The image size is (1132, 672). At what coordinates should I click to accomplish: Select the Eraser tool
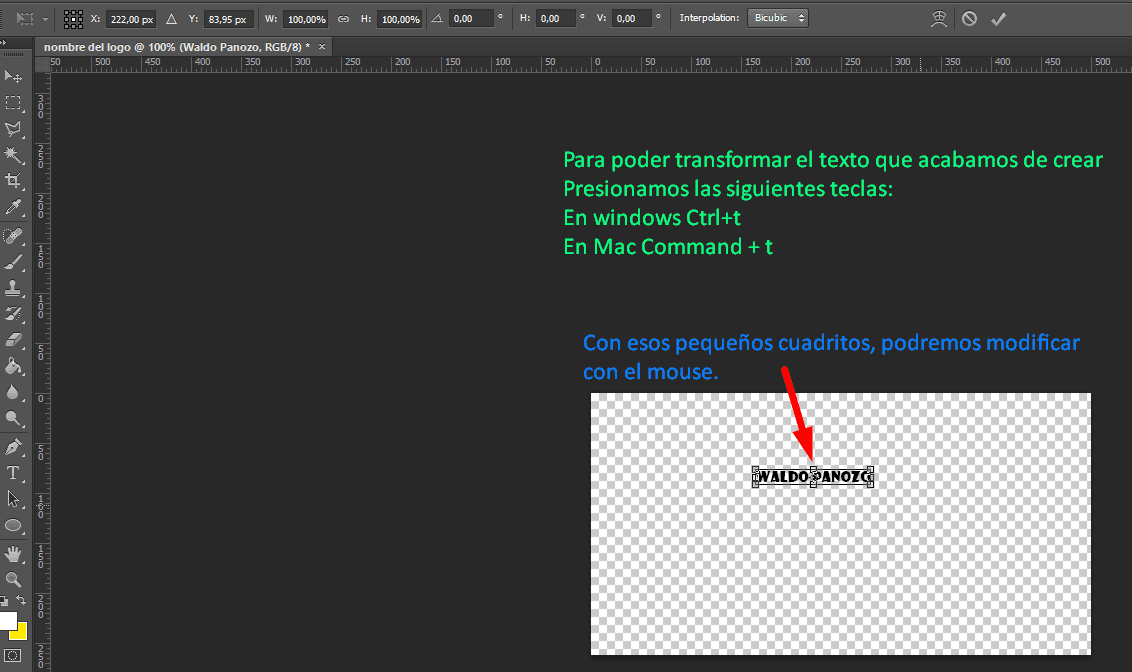[13, 340]
